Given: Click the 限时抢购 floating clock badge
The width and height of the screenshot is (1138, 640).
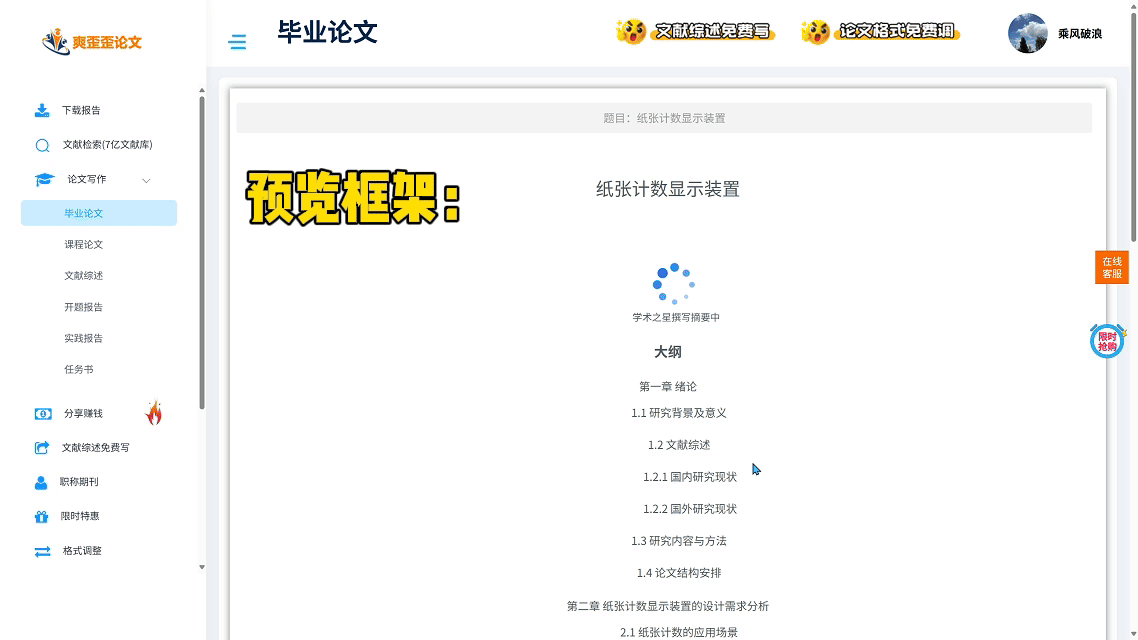Looking at the screenshot, I should [1107, 341].
